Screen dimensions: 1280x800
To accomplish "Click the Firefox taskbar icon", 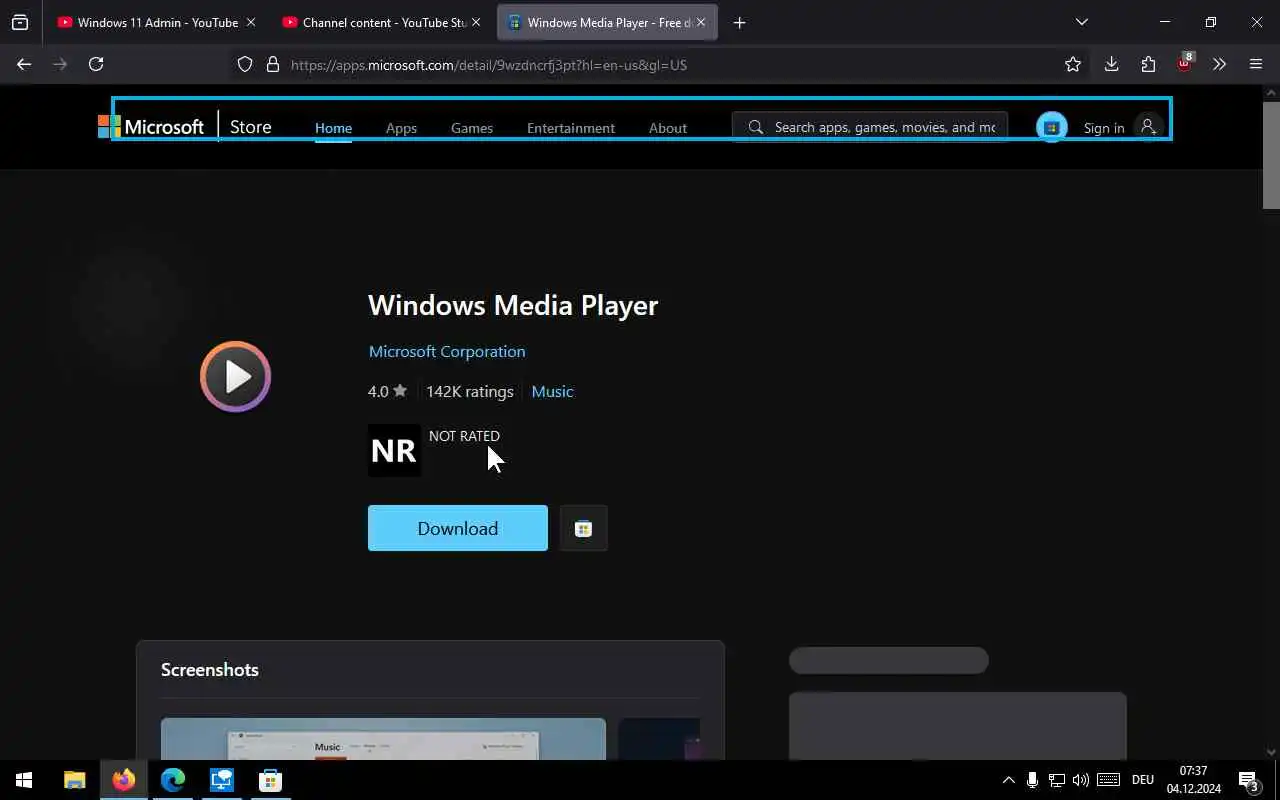I will [x=123, y=780].
